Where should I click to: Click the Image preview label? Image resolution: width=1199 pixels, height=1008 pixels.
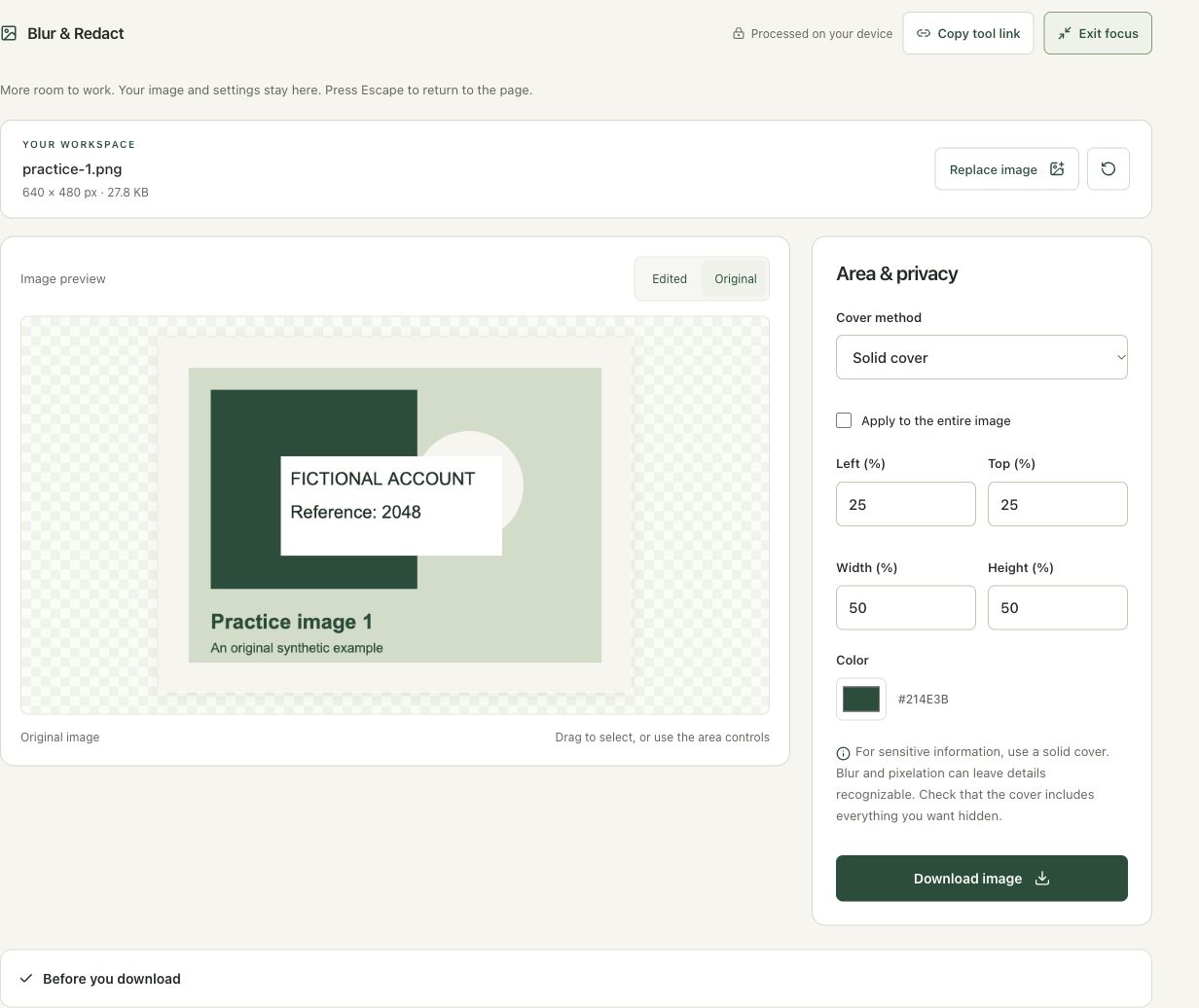pos(63,279)
